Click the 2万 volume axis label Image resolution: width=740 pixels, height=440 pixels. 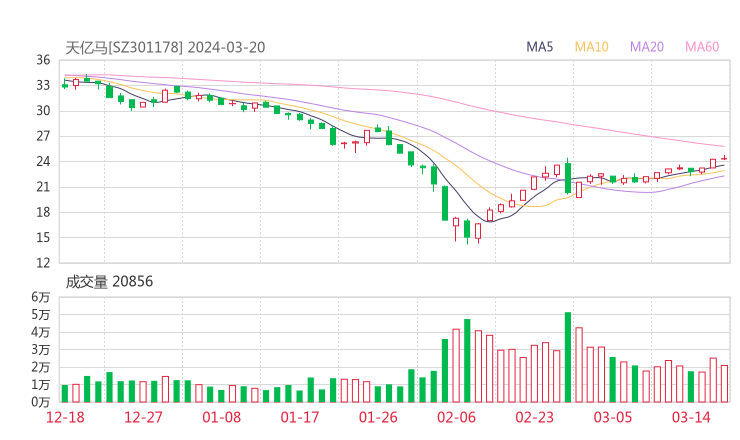tap(41, 367)
